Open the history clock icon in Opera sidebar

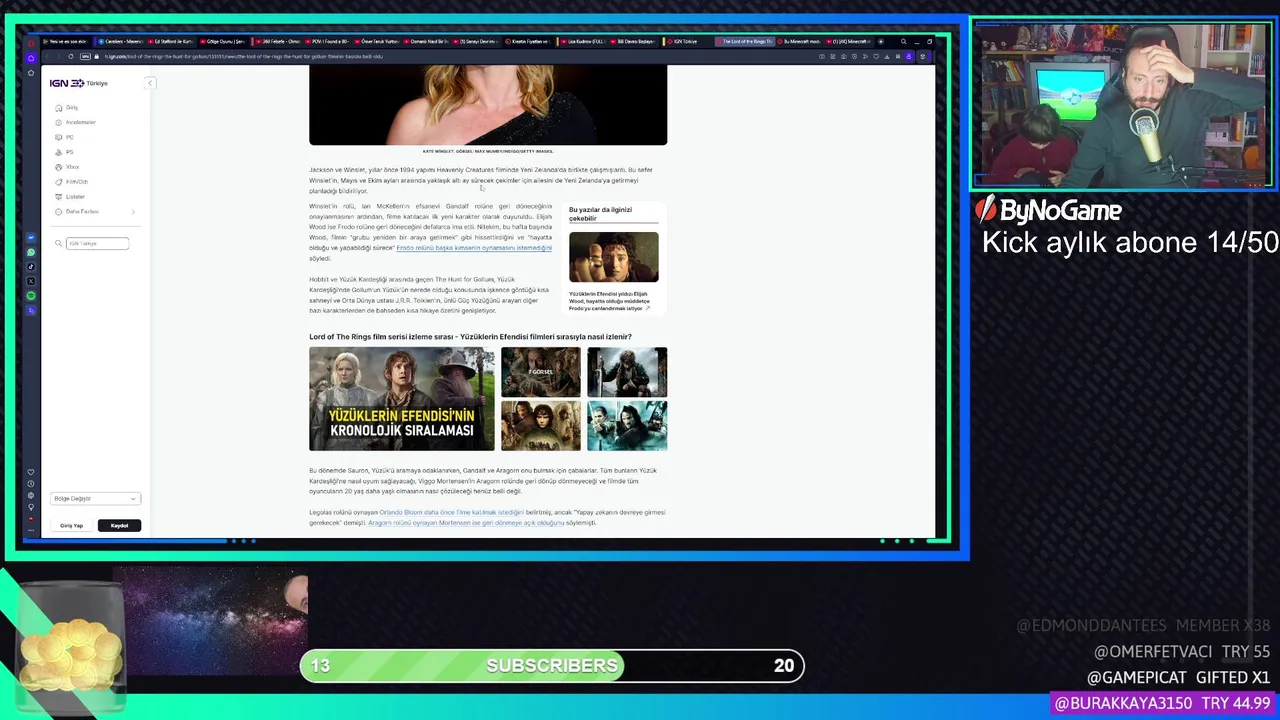(31, 484)
